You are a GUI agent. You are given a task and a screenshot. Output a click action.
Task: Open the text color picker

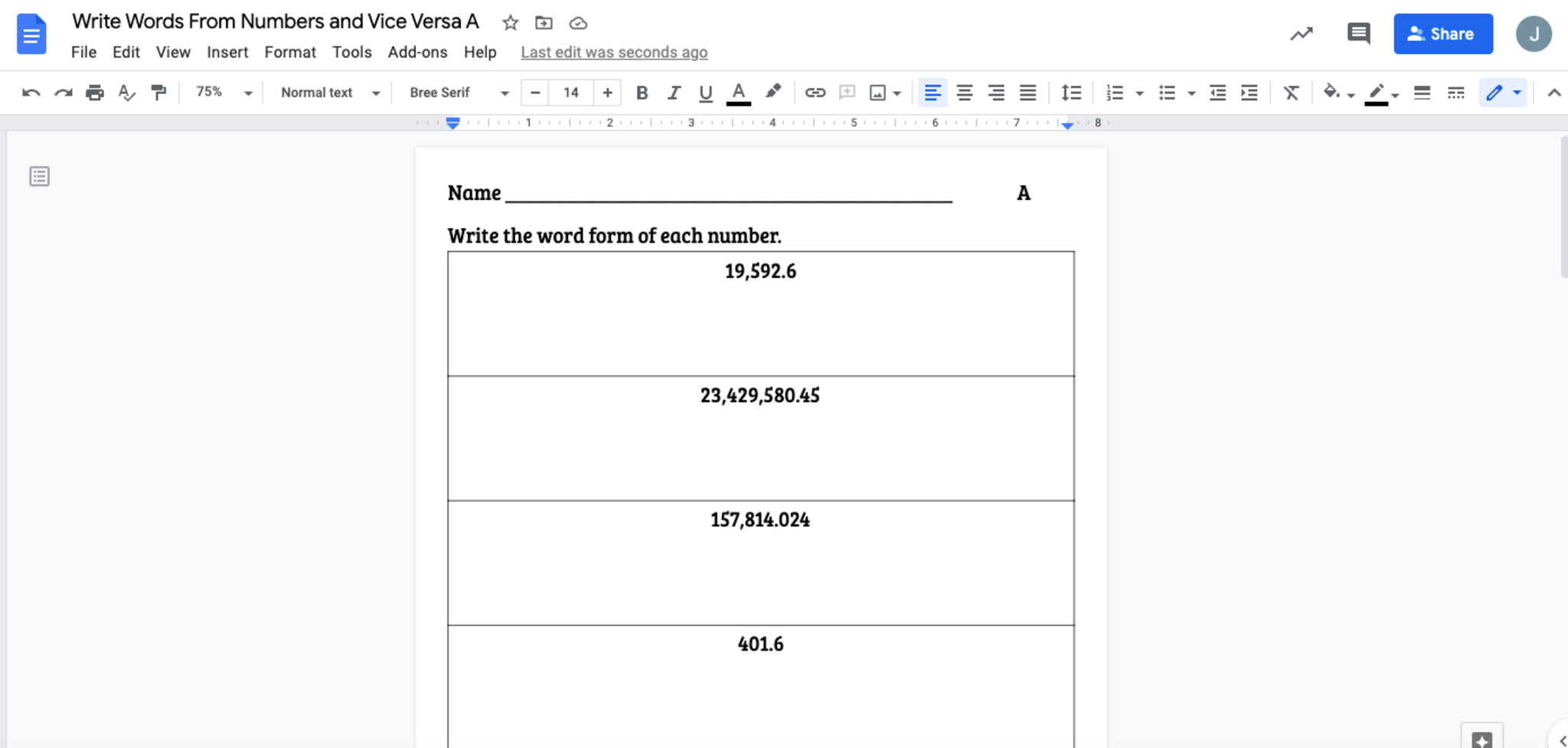[738, 93]
